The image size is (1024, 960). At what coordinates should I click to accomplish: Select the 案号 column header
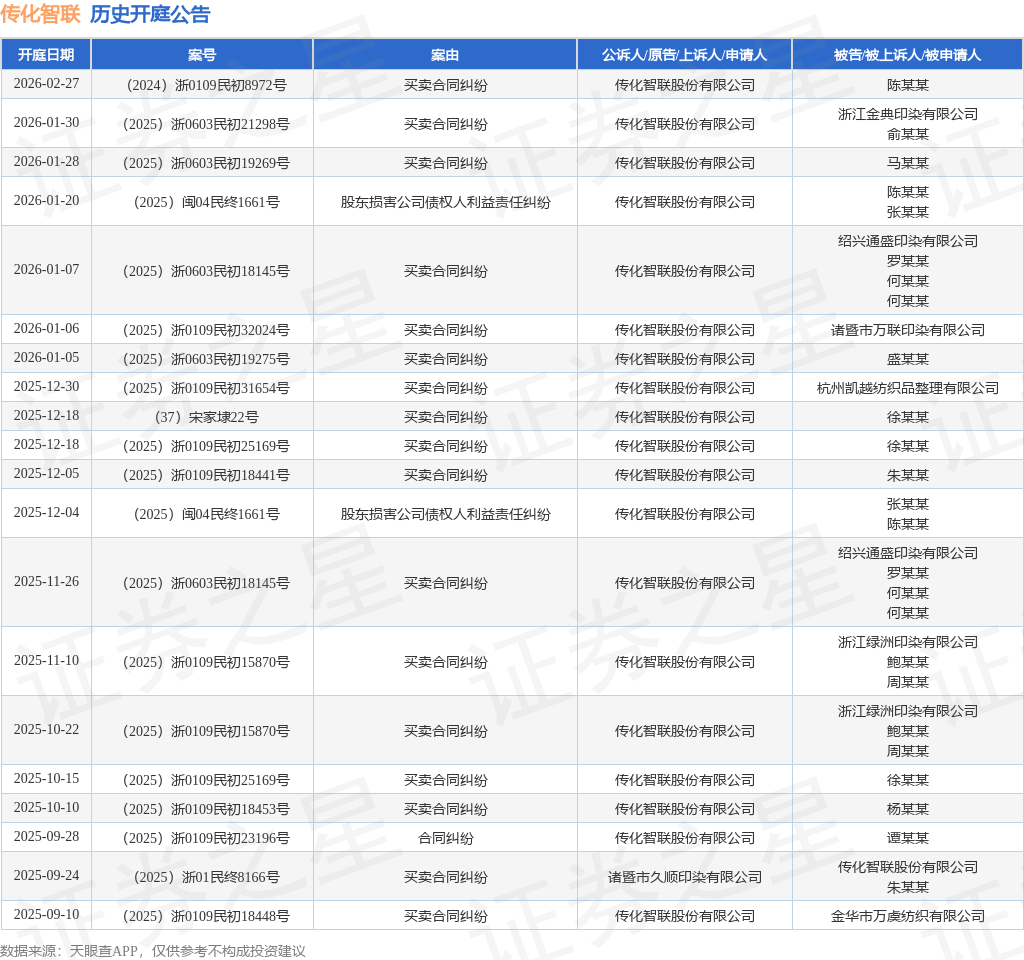[202, 55]
